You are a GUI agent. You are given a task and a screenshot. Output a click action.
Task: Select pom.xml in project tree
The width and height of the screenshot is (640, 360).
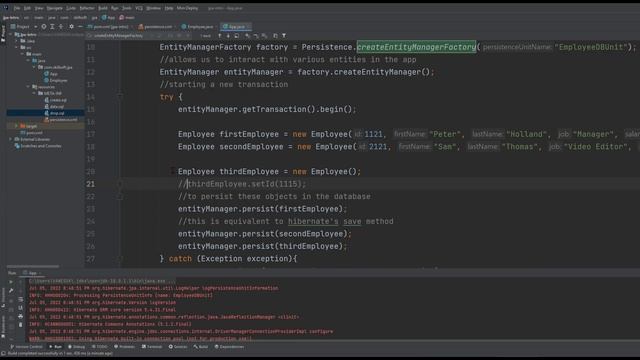tap(31, 133)
